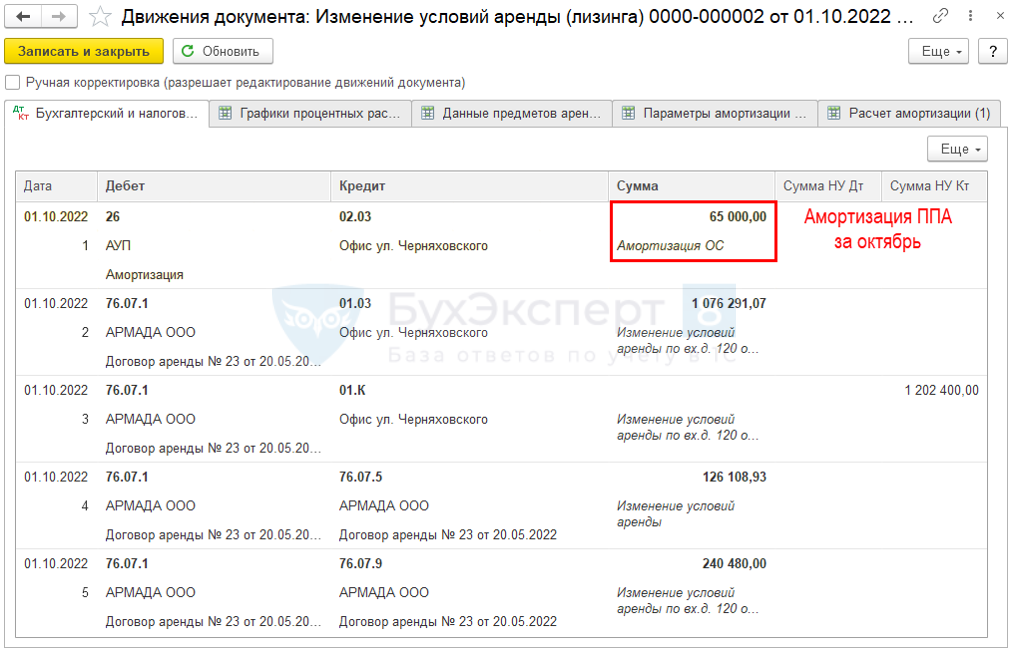Select the 1 076 291,07 amount
The image size is (1010, 651).
coord(729,303)
